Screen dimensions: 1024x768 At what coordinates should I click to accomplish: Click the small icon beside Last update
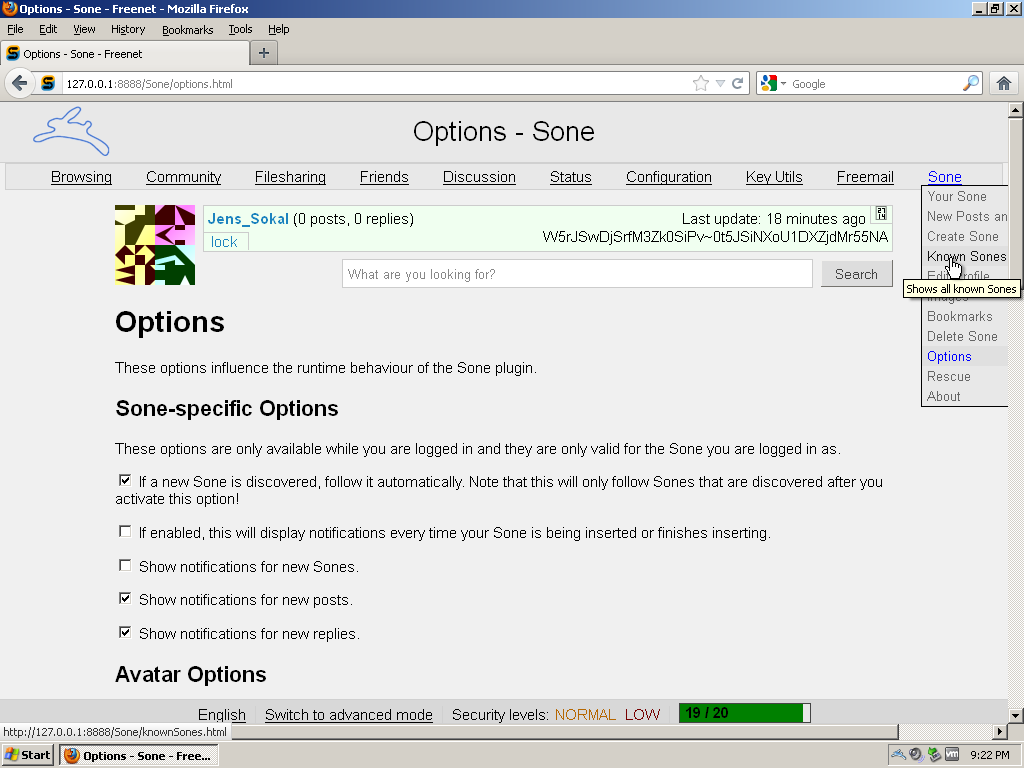point(881,213)
